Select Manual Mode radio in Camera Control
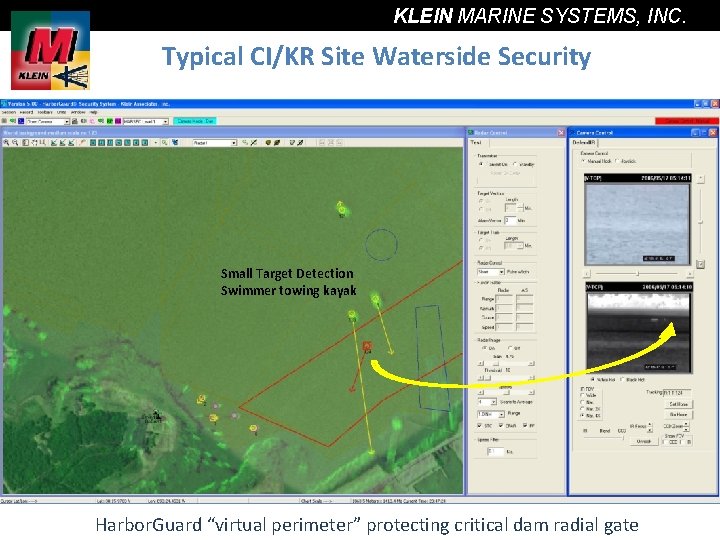The height and width of the screenshot is (540, 720). [583, 161]
